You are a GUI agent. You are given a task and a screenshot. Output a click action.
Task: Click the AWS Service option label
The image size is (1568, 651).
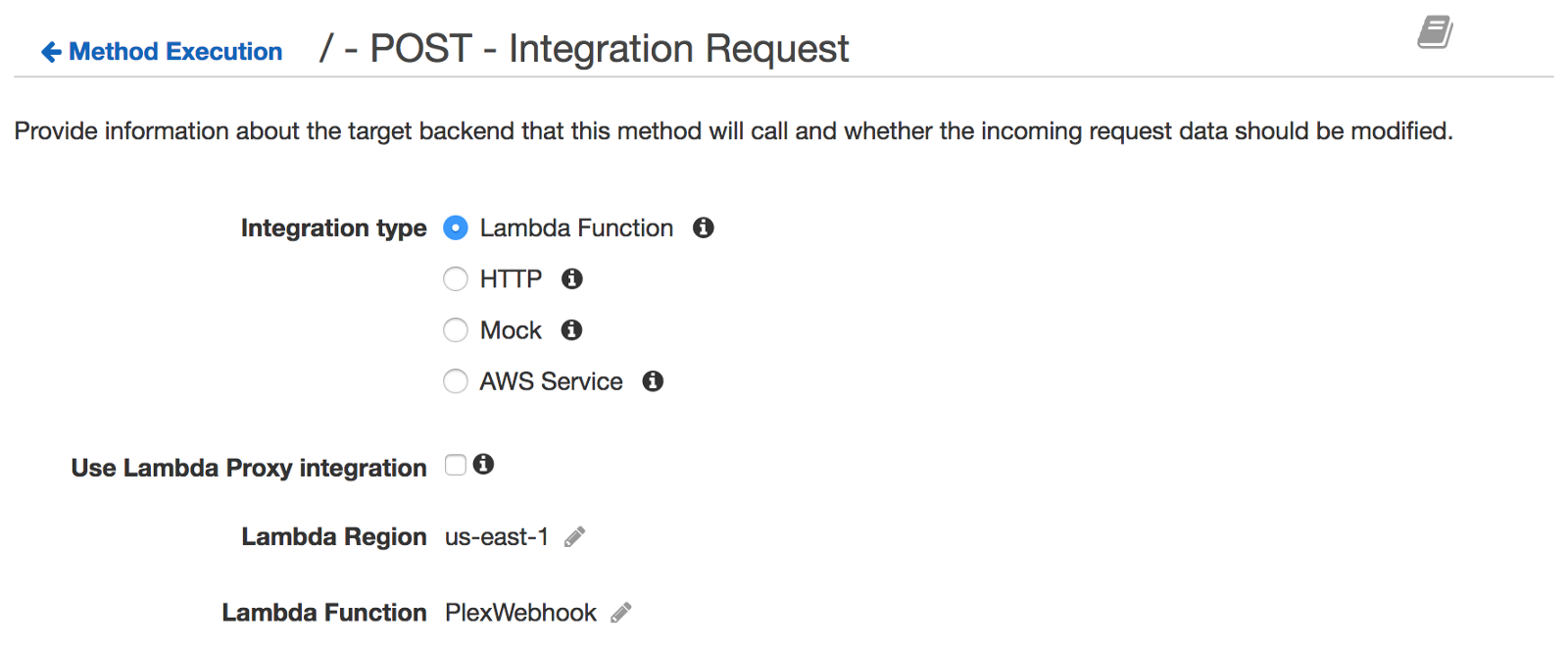551,381
